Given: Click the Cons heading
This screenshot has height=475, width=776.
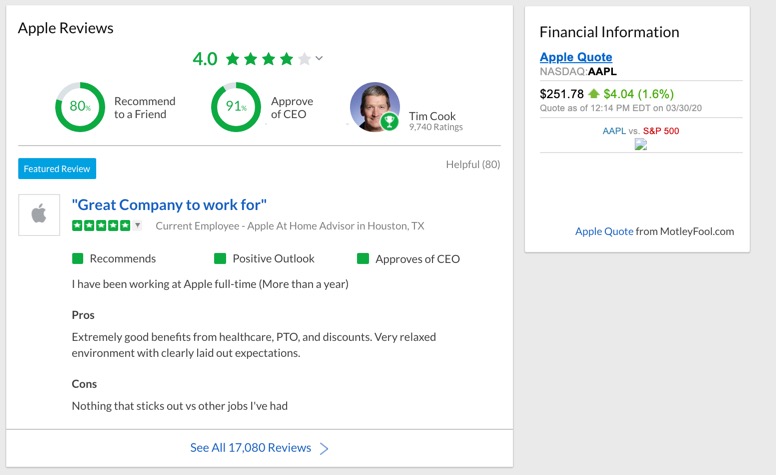Looking at the screenshot, I should click(84, 384).
